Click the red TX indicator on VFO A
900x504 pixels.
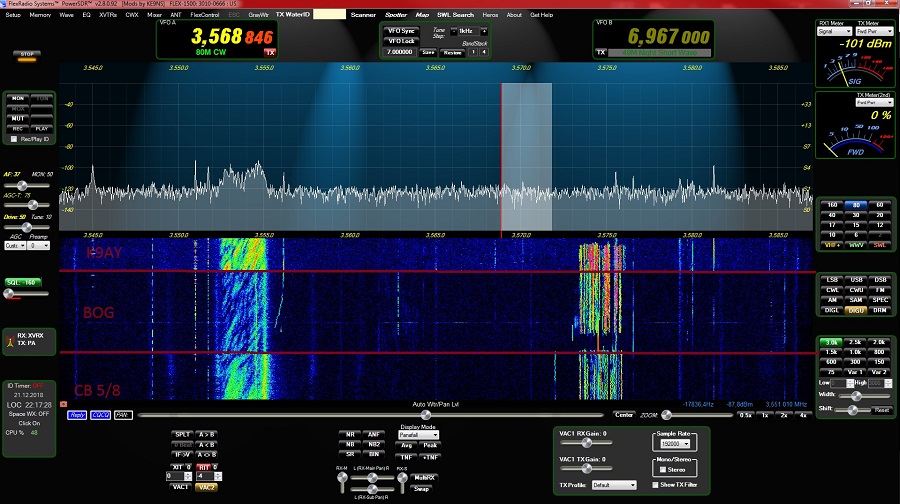point(271,51)
